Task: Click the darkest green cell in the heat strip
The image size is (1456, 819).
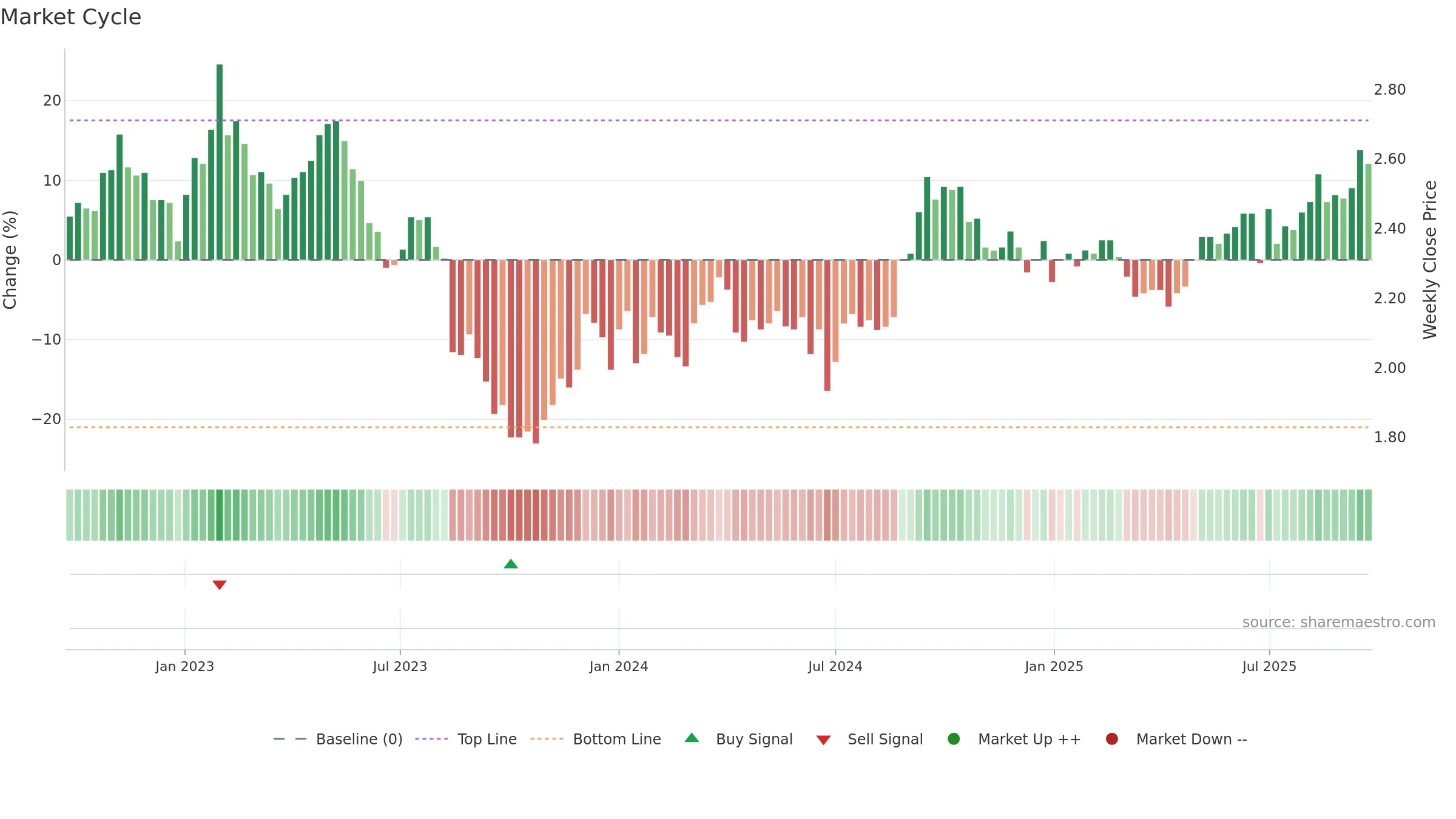Action: coord(220,515)
